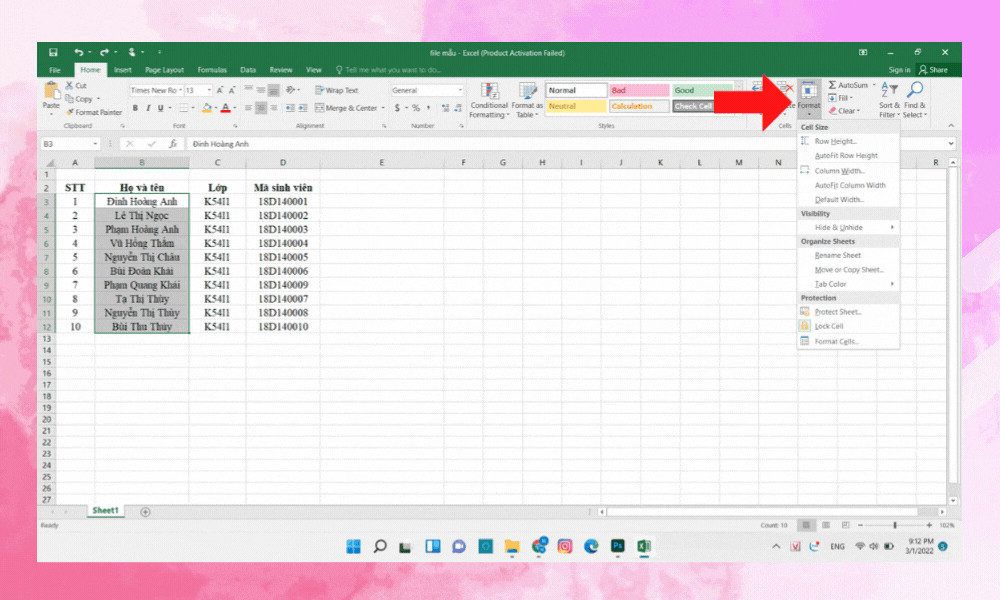Viewport: 1000px width, 600px height.
Task: Click the Save icon in title bar
Action: [x=53, y=52]
